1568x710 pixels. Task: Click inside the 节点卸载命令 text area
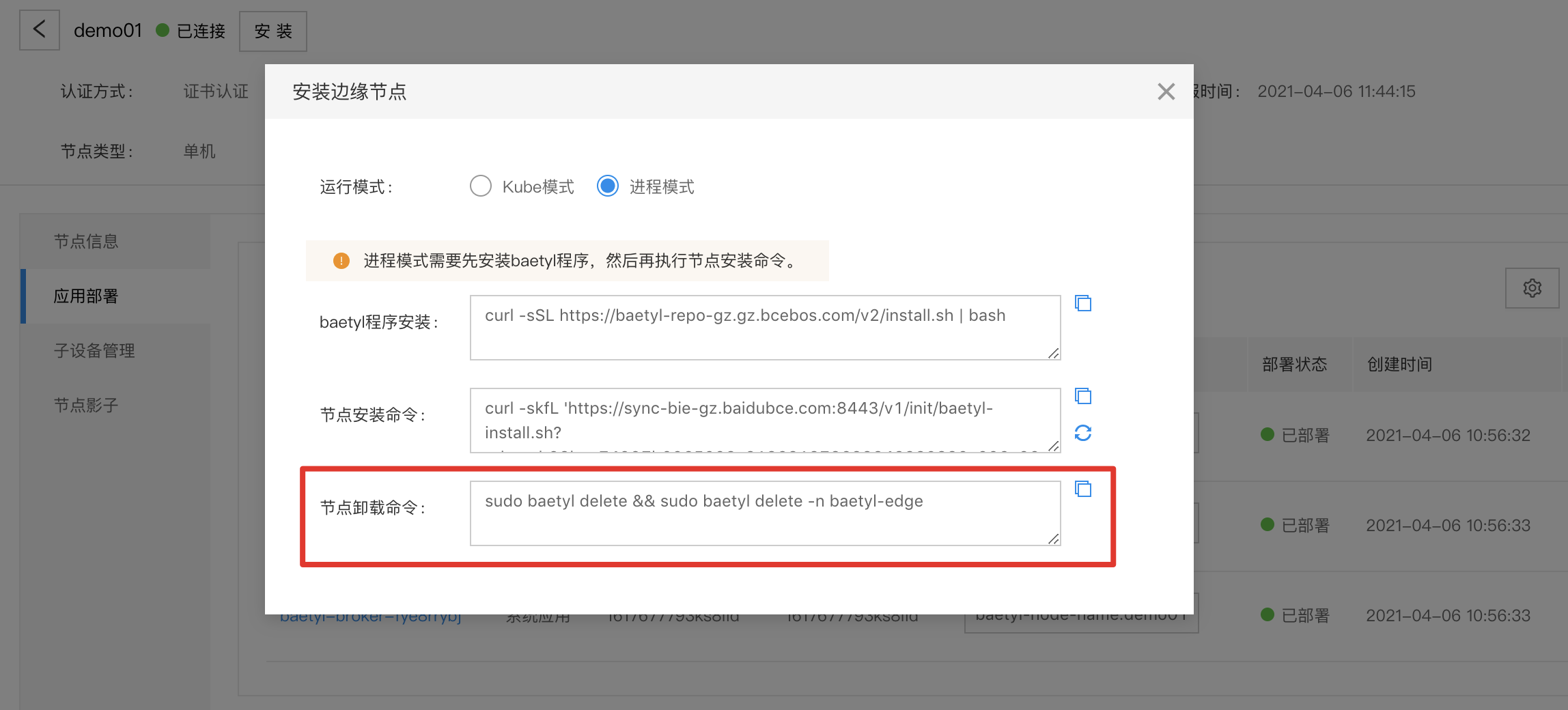pos(765,513)
